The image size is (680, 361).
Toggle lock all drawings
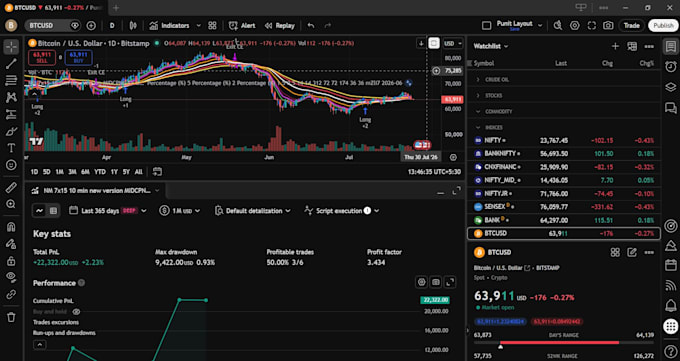pos(11,261)
